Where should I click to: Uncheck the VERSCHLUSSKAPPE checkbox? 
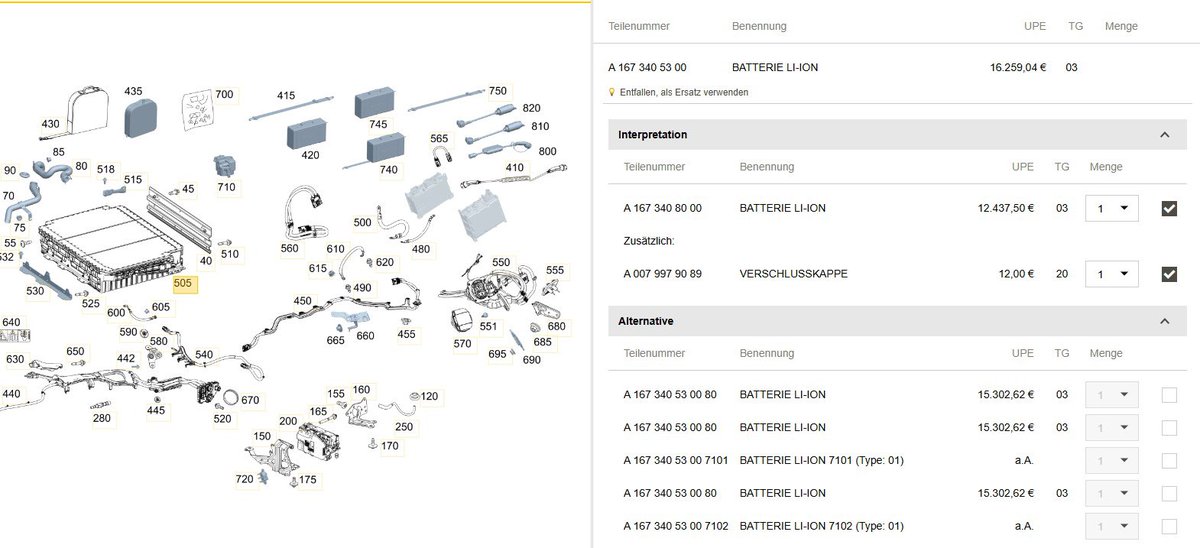(x=1169, y=274)
